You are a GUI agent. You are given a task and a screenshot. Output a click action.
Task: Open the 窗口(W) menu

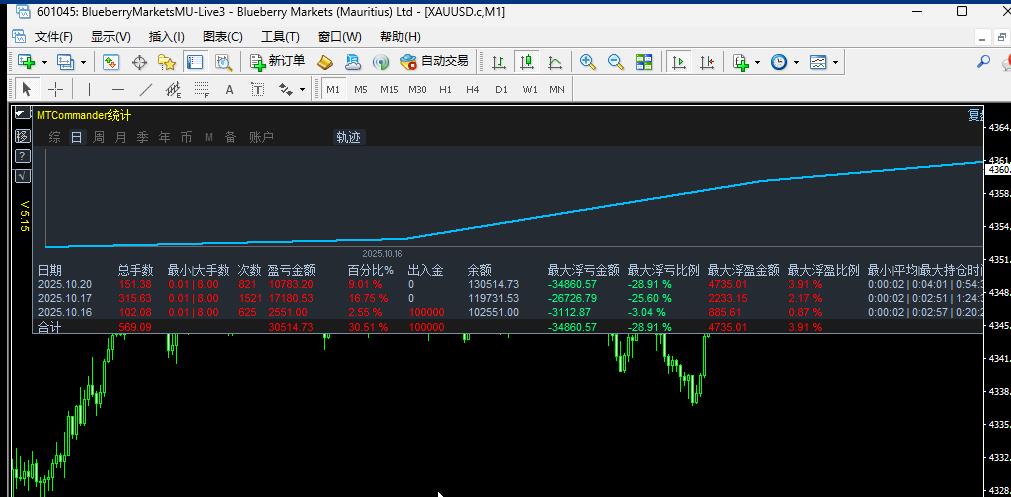coord(340,37)
